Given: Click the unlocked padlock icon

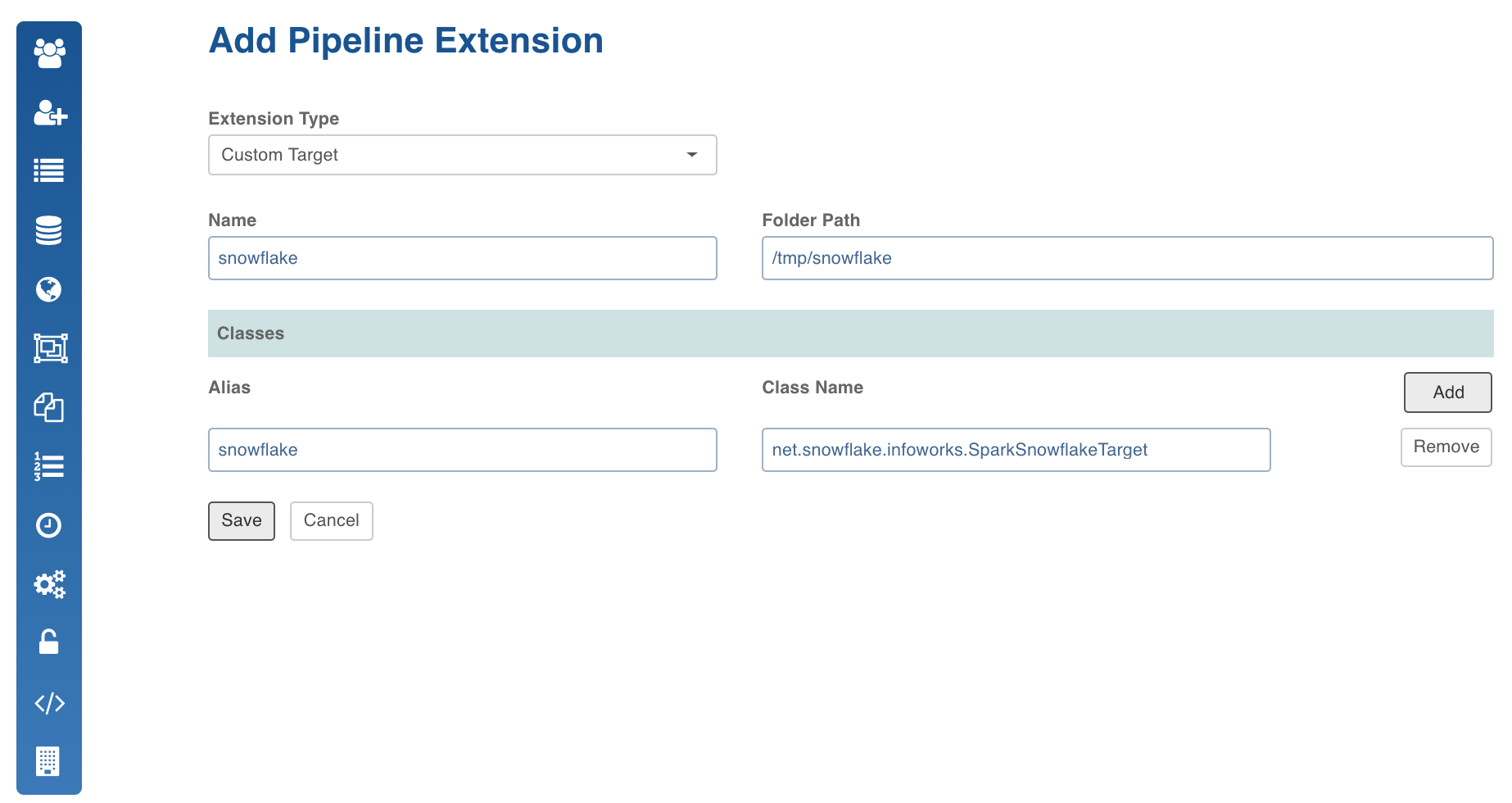Looking at the screenshot, I should tap(49, 642).
